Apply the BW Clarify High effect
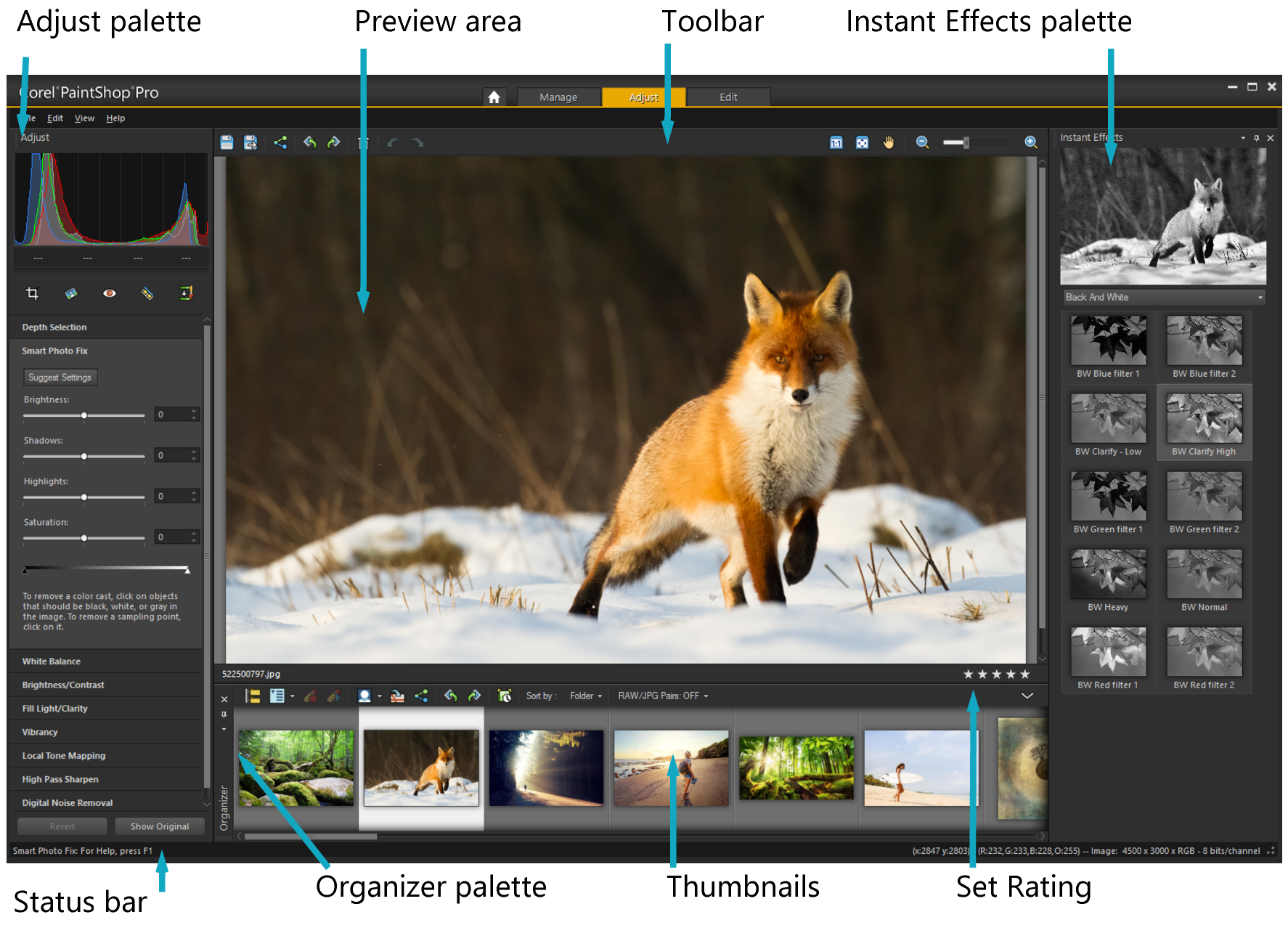1288x941 pixels. pyautogui.click(x=1205, y=424)
